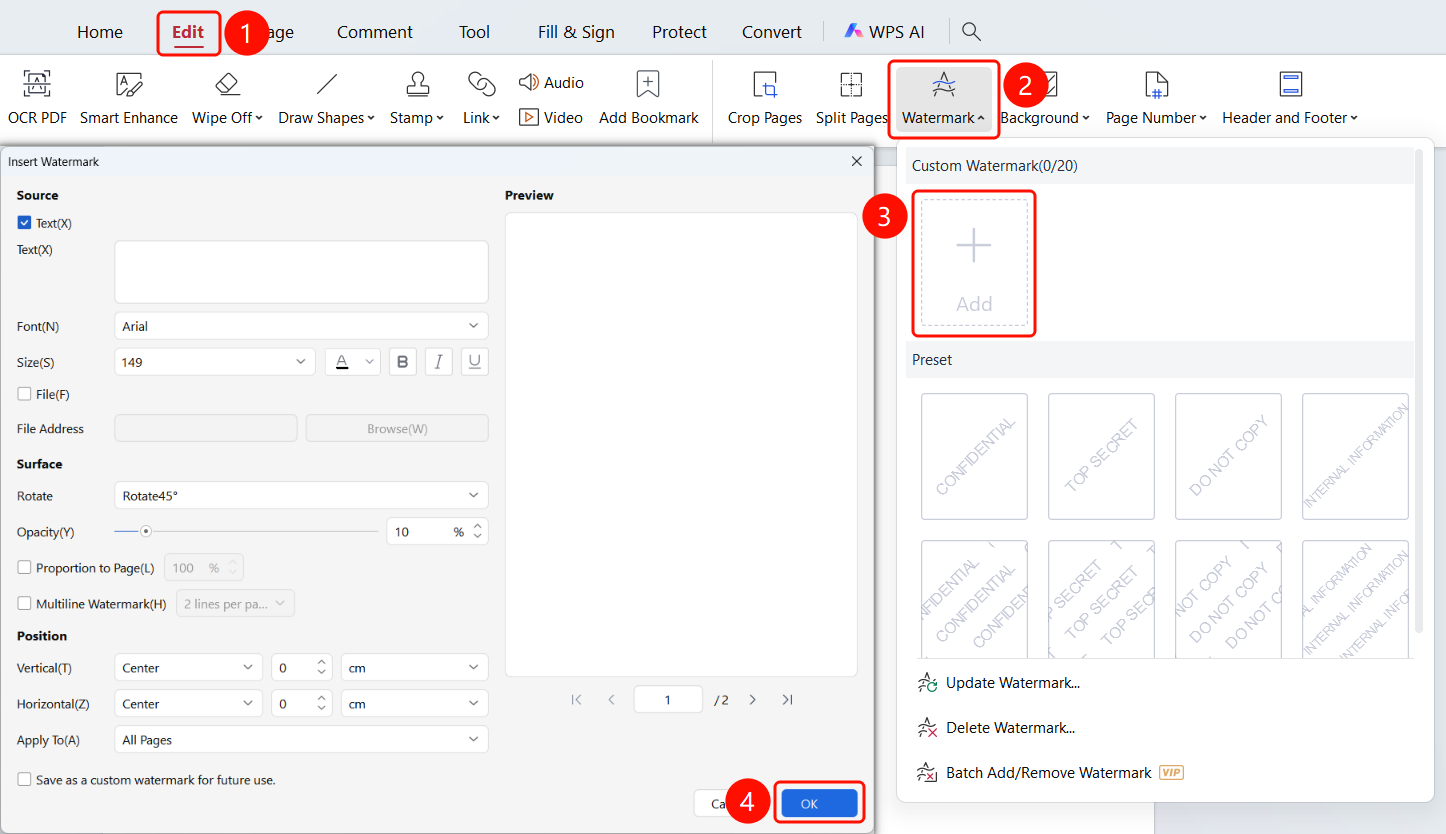Insert Audio from the toolbar
1446x834 pixels.
click(551, 82)
